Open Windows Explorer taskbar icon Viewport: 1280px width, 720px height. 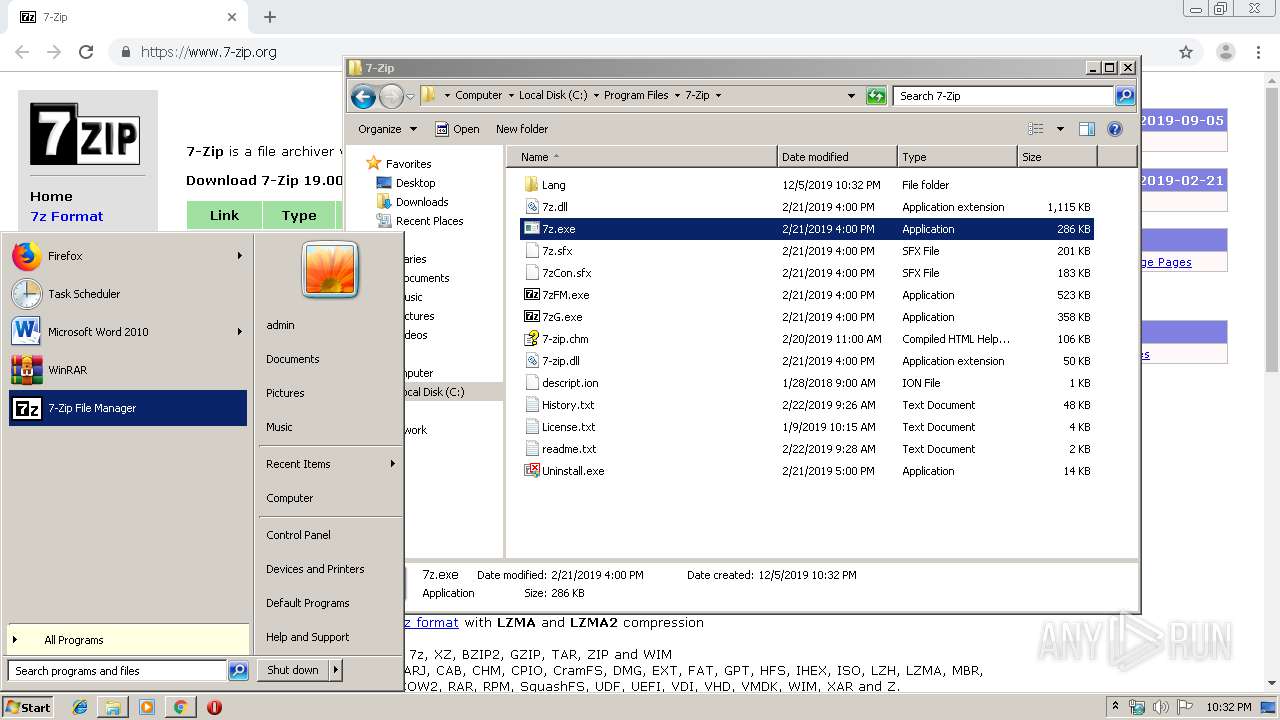113,707
